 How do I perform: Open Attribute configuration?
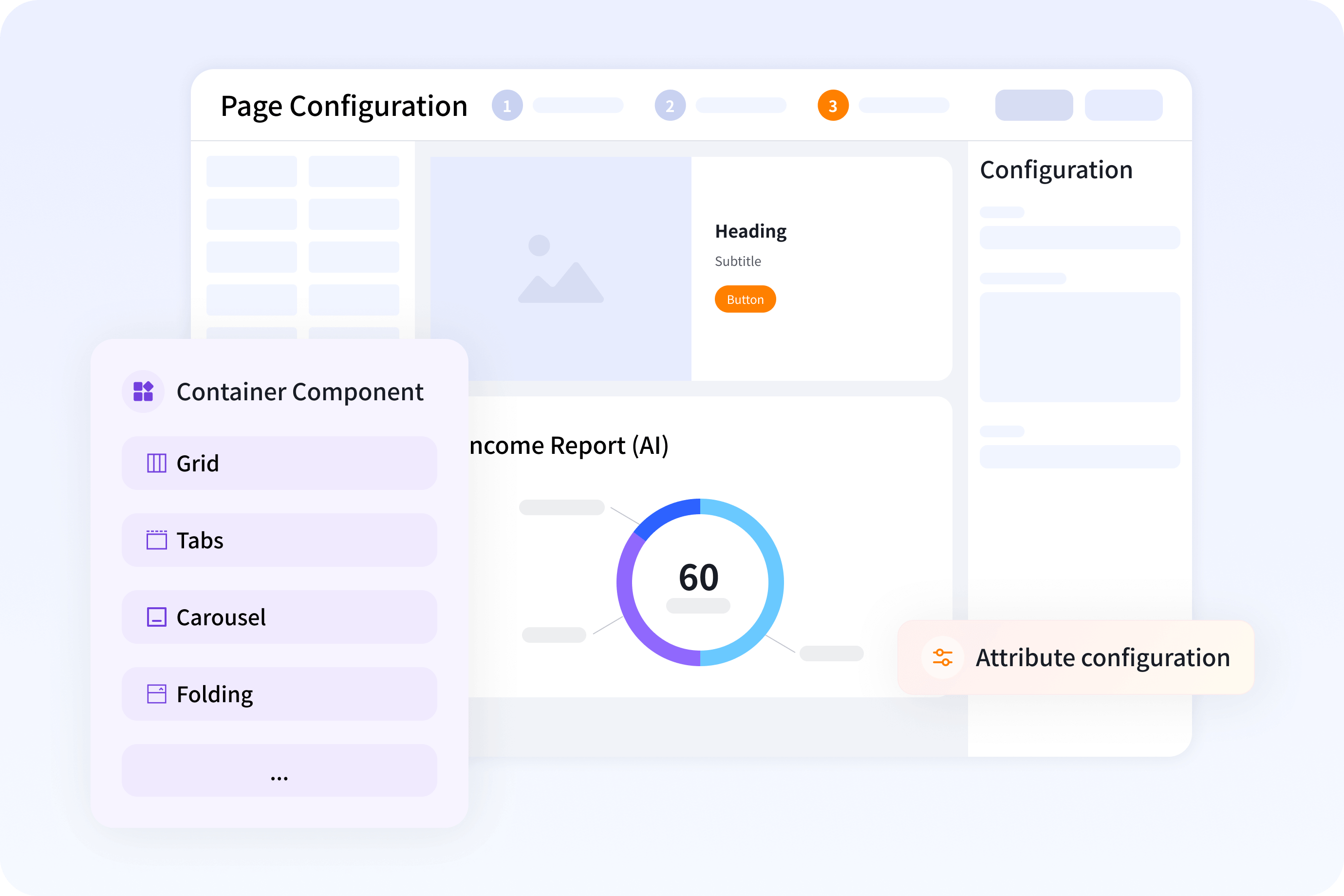click(x=1102, y=658)
